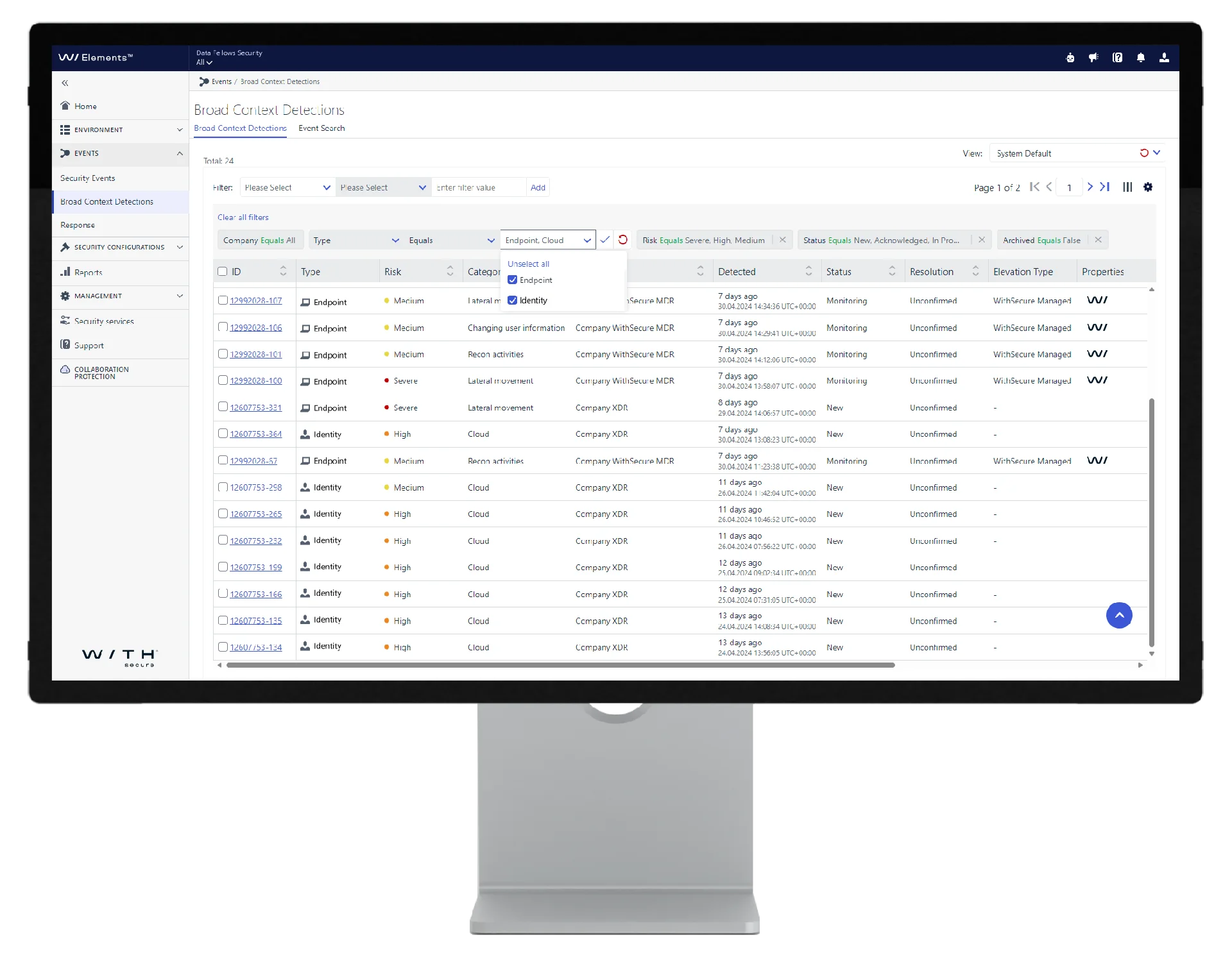Open Security Events in sidebar

(88, 178)
